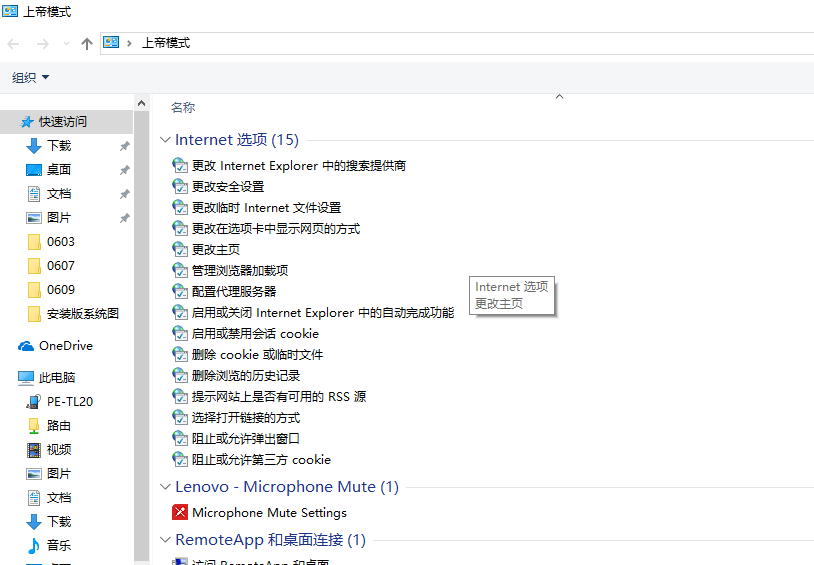Select 此电脑 in the navigation pane
The height and width of the screenshot is (565, 814).
[57, 378]
